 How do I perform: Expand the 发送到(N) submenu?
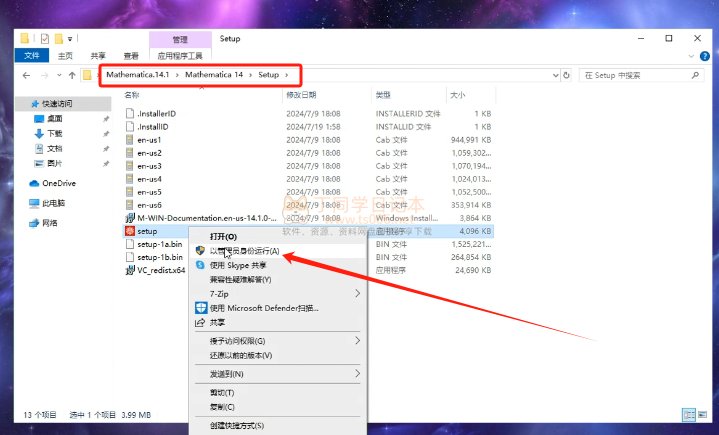pyautogui.click(x=277, y=374)
